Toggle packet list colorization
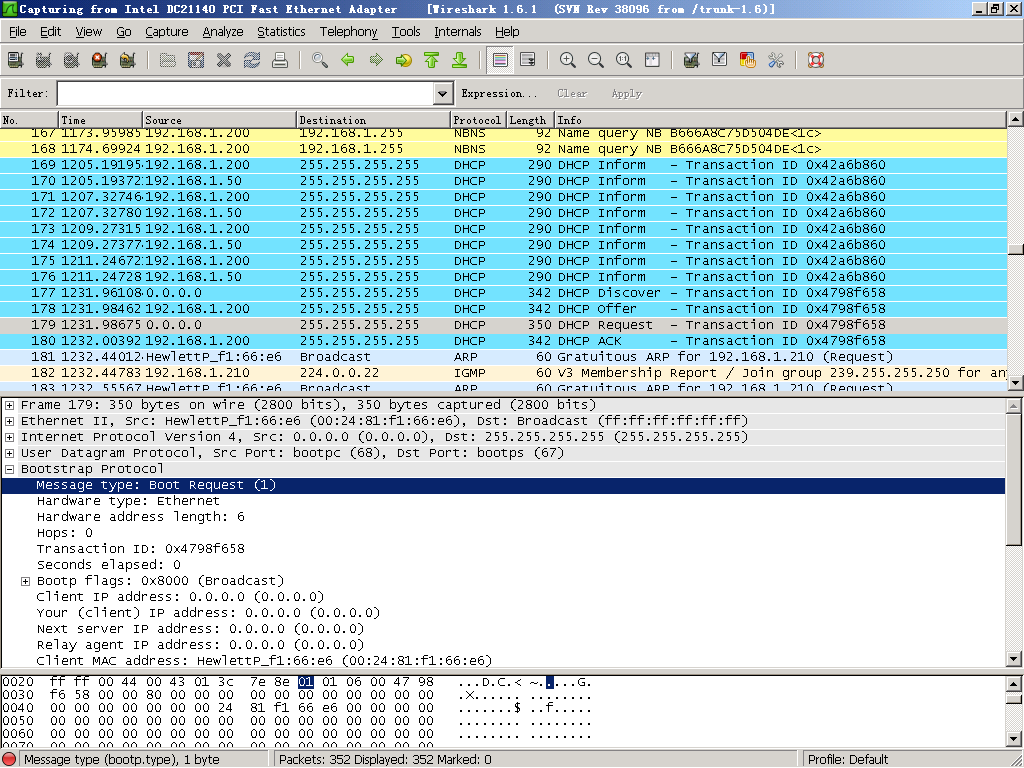Image resolution: width=1024 pixels, height=768 pixels. 500,60
